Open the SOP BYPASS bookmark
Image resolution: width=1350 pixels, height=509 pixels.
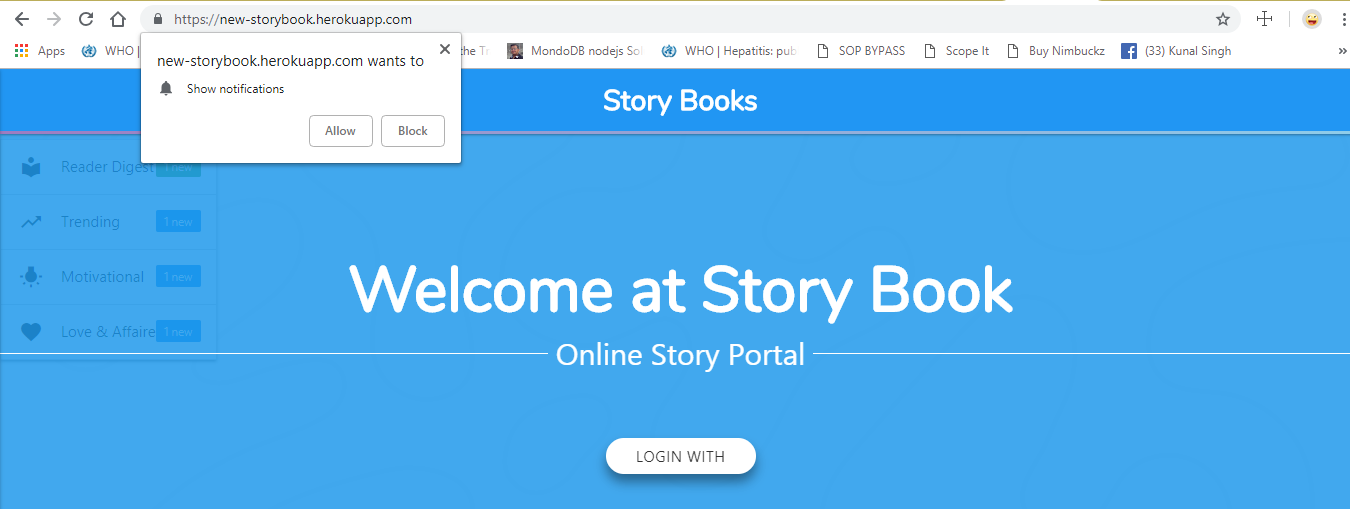pos(861,51)
